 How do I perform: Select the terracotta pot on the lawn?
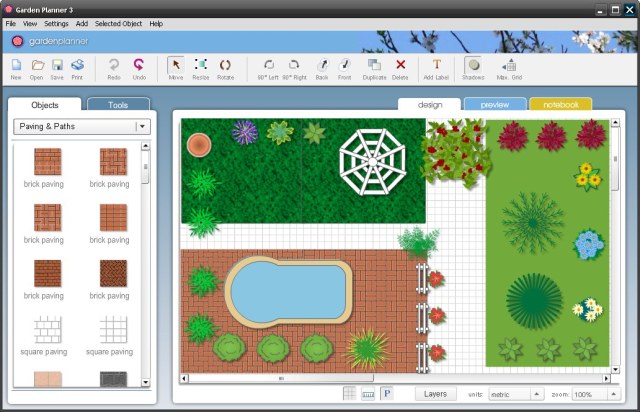click(x=199, y=145)
